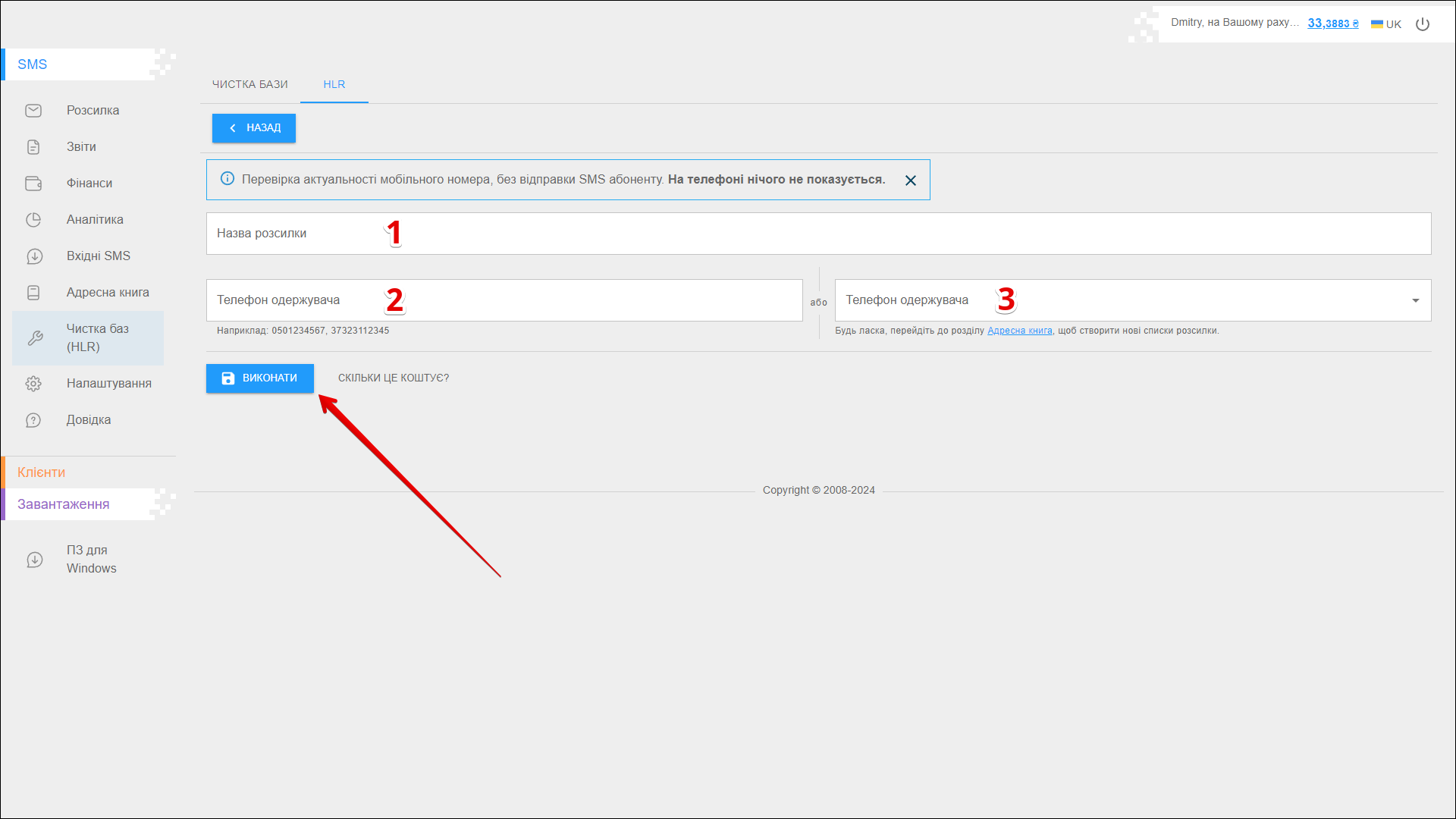Click the Налаштування gear icon

click(x=33, y=384)
